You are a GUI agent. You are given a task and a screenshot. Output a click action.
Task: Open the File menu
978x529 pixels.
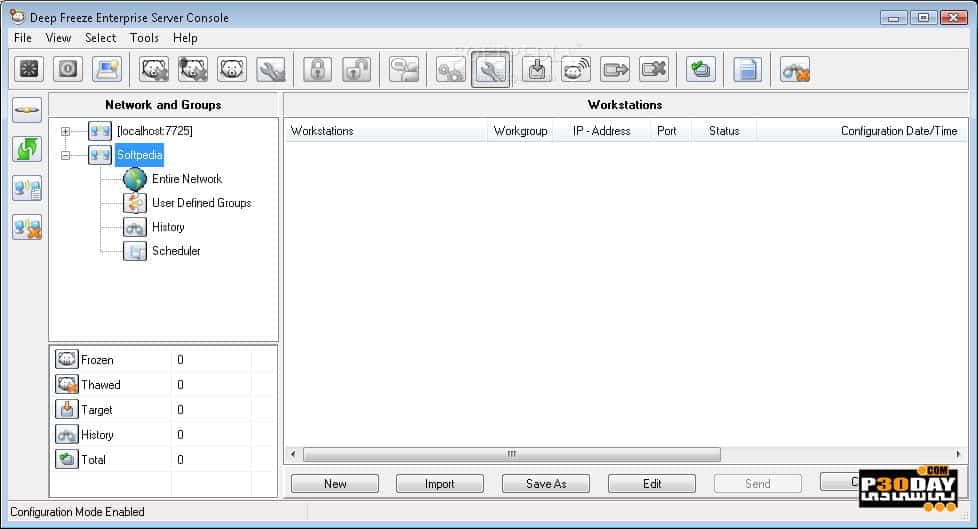point(22,38)
